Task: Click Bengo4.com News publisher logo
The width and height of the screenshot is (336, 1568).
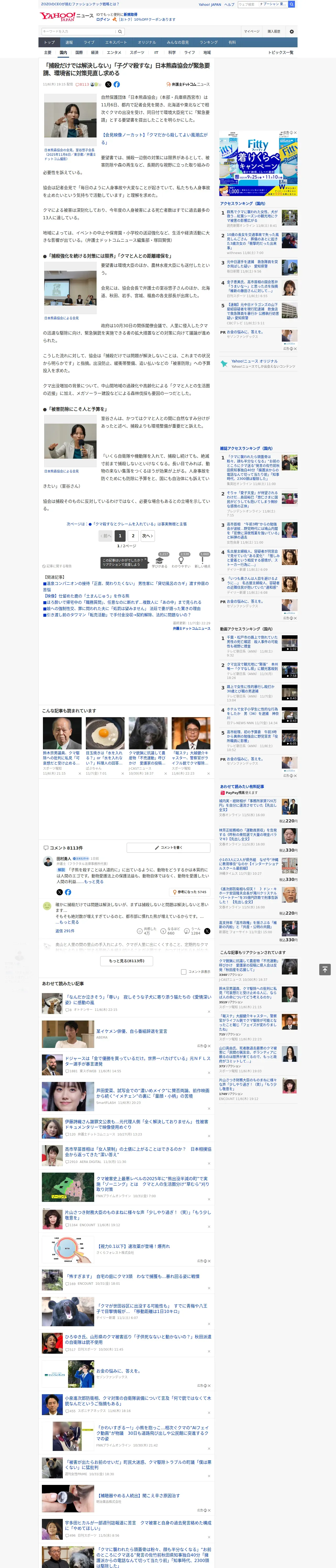Action: point(188,85)
